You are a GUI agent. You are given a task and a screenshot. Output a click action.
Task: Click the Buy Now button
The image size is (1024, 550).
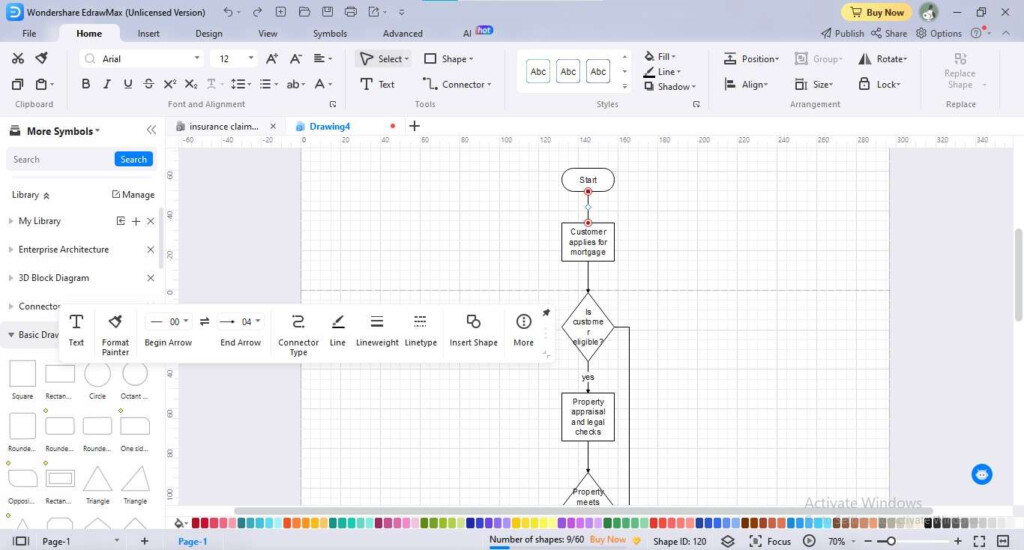pos(876,12)
